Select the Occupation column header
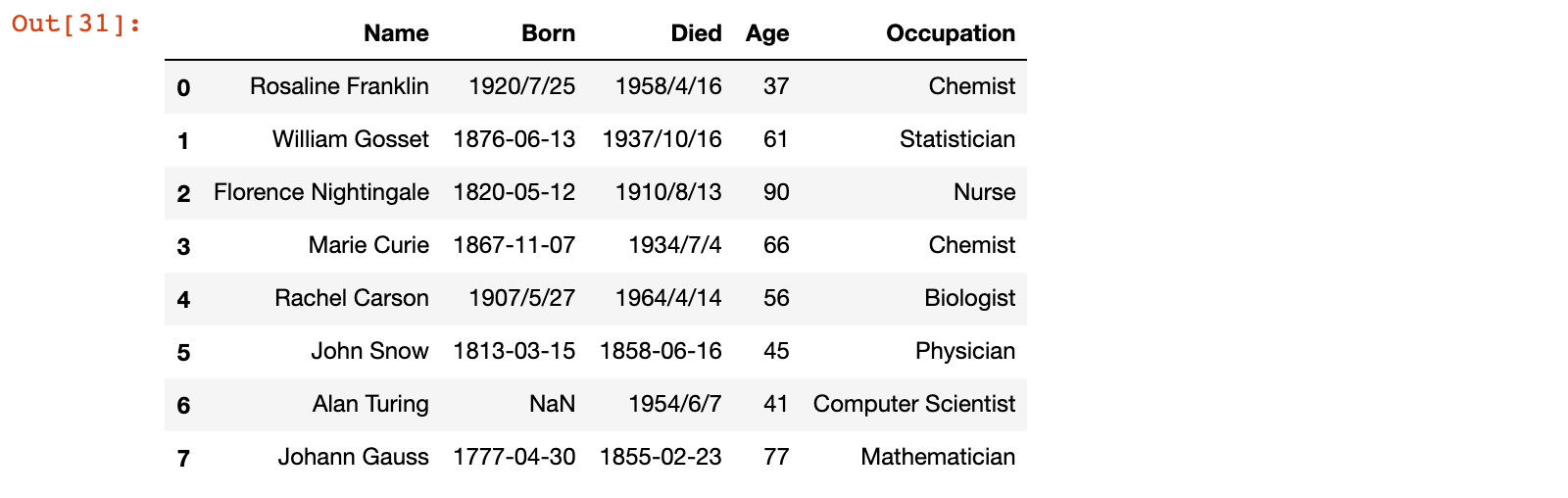This screenshot has width=1568, height=498. point(951,33)
